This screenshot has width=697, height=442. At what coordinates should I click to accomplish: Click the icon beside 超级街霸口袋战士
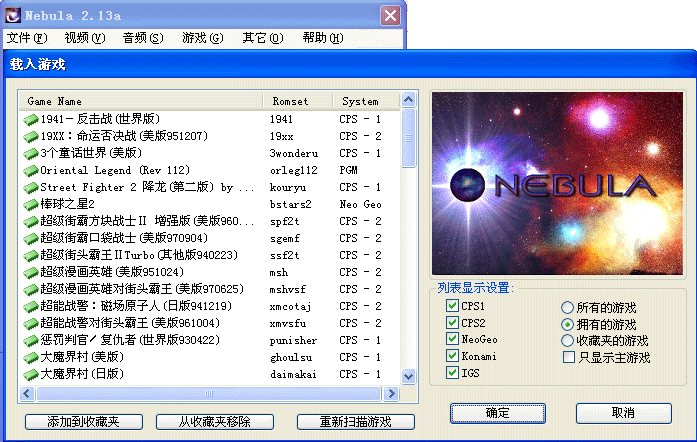coord(31,238)
